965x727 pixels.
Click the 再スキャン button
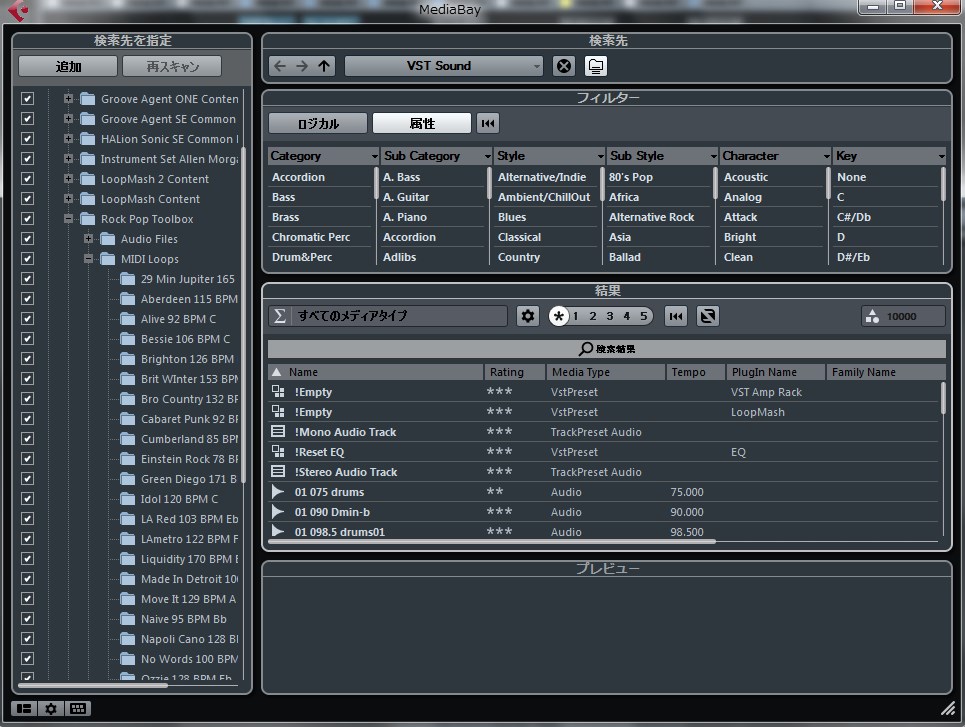[x=172, y=66]
